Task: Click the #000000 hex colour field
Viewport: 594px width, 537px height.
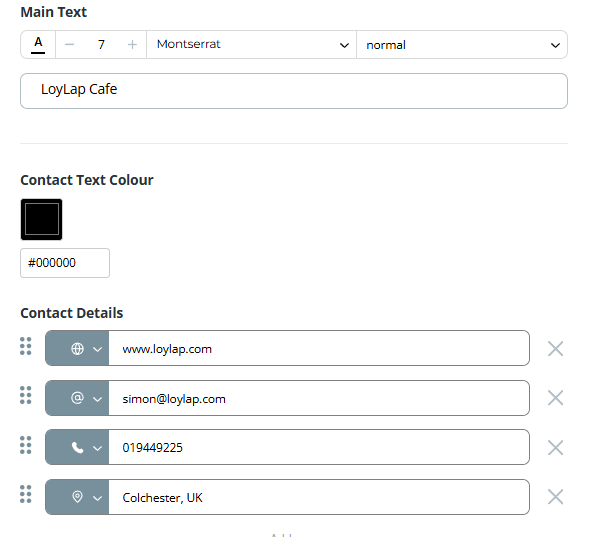Action: pyautogui.click(x=65, y=263)
